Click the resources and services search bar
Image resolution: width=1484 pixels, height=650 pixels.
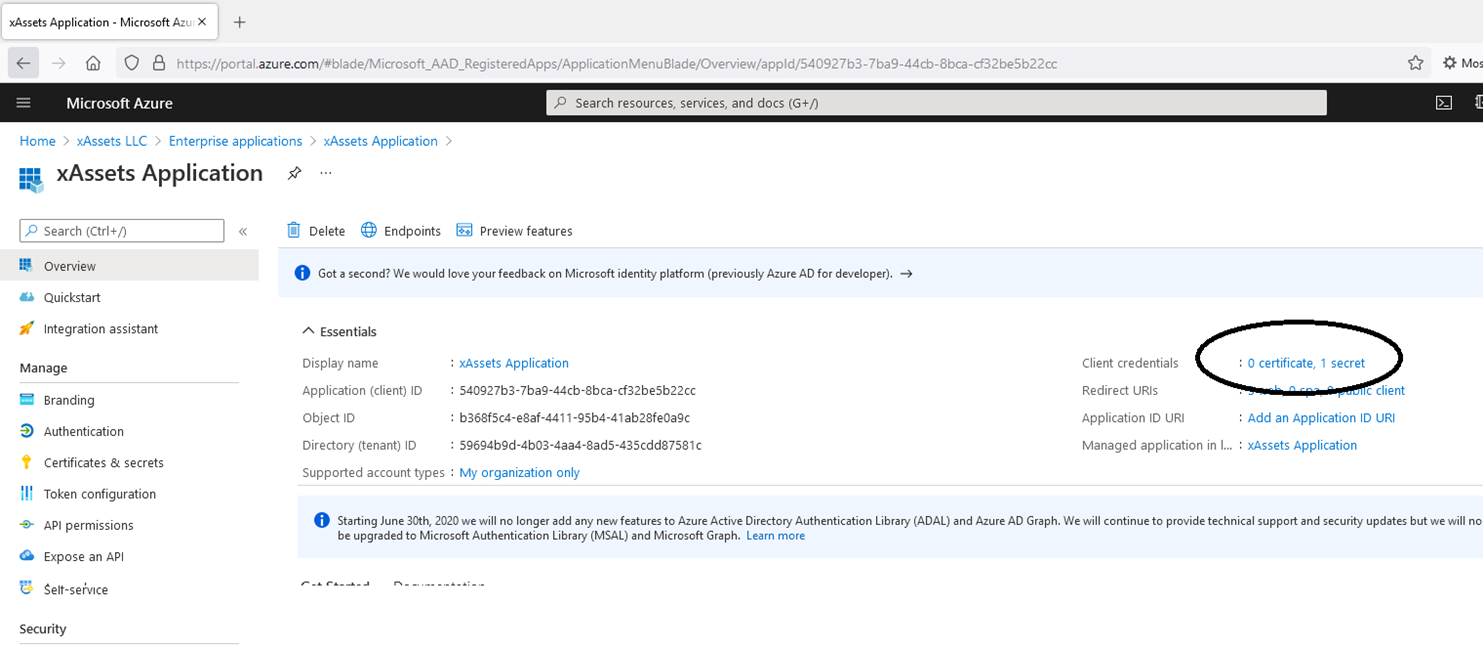click(935, 102)
